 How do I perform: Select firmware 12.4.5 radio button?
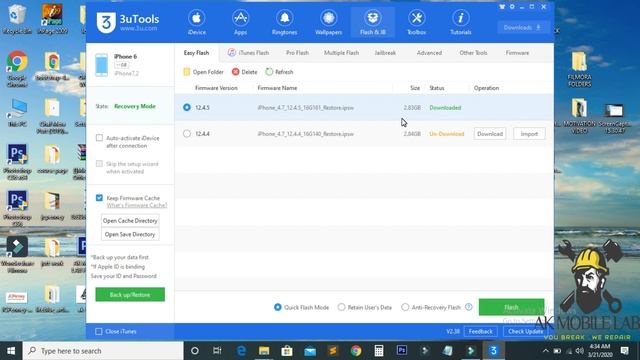187,107
